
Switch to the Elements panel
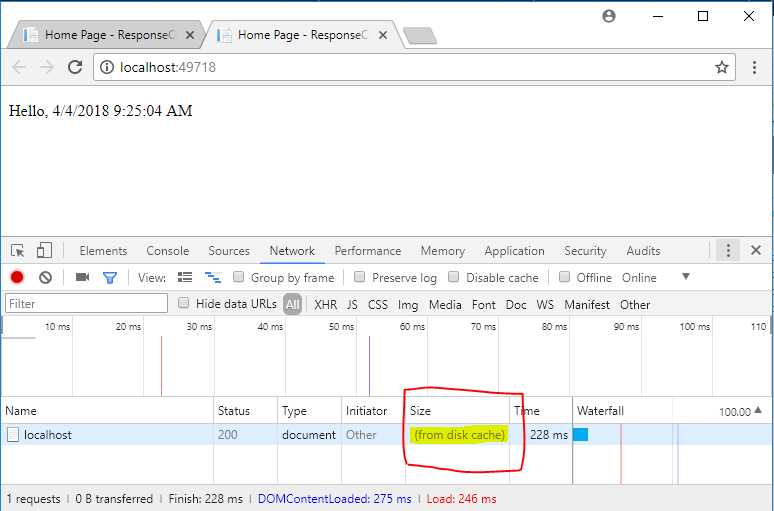103,251
